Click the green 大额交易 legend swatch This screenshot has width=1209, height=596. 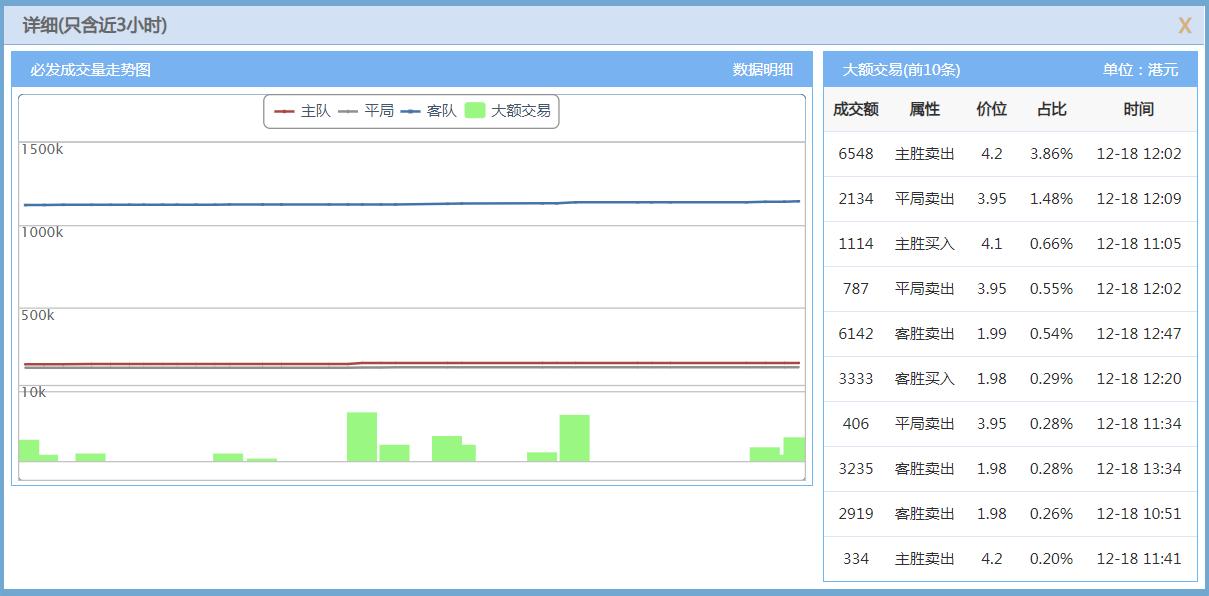pos(476,111)
